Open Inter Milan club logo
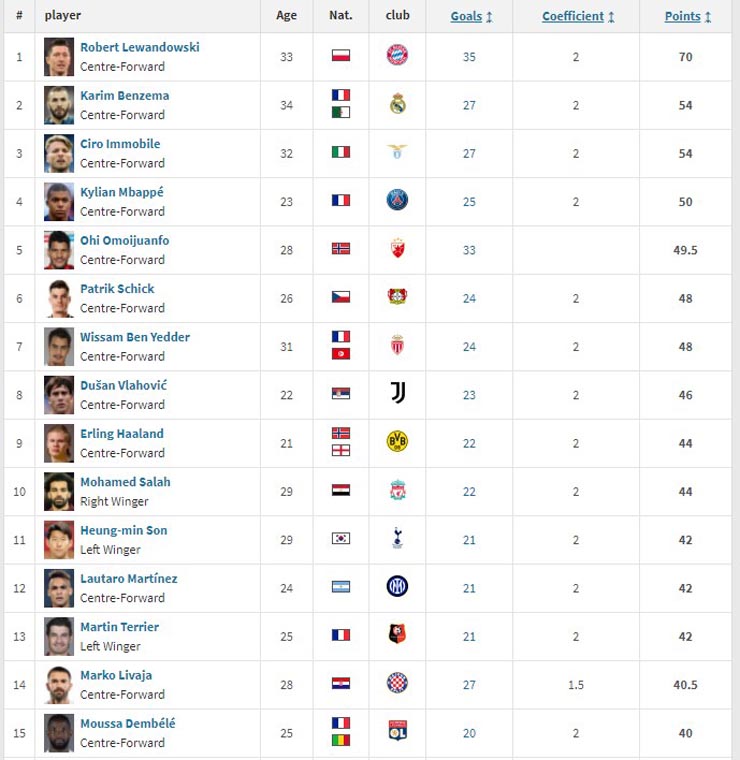This screenshot has width=740, height=760. pos(397,587)
